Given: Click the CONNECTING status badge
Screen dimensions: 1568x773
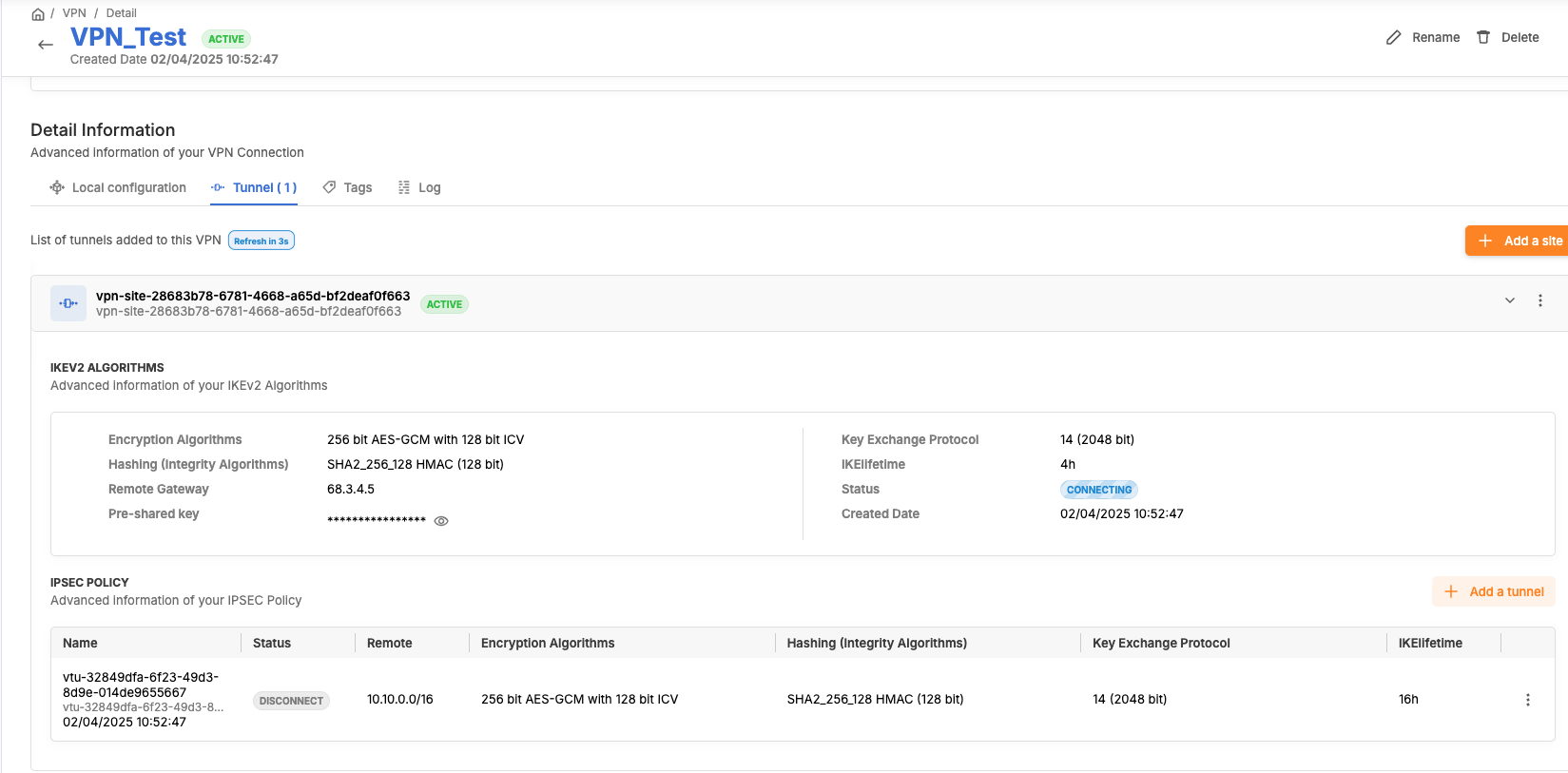Looking at the screenshot, I should pyautogui.click(x=1098, y=490).
